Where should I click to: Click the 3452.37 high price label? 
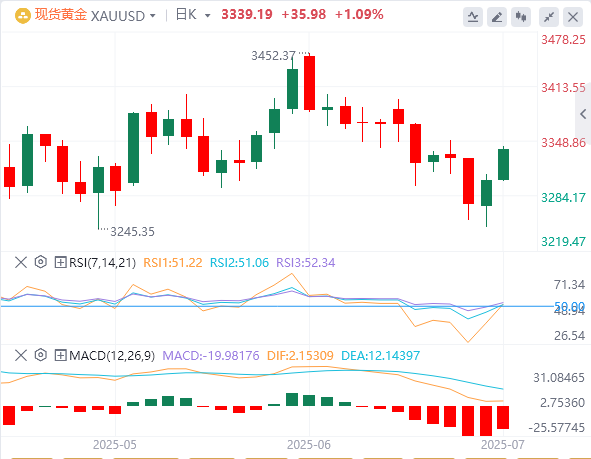(273, 56)
